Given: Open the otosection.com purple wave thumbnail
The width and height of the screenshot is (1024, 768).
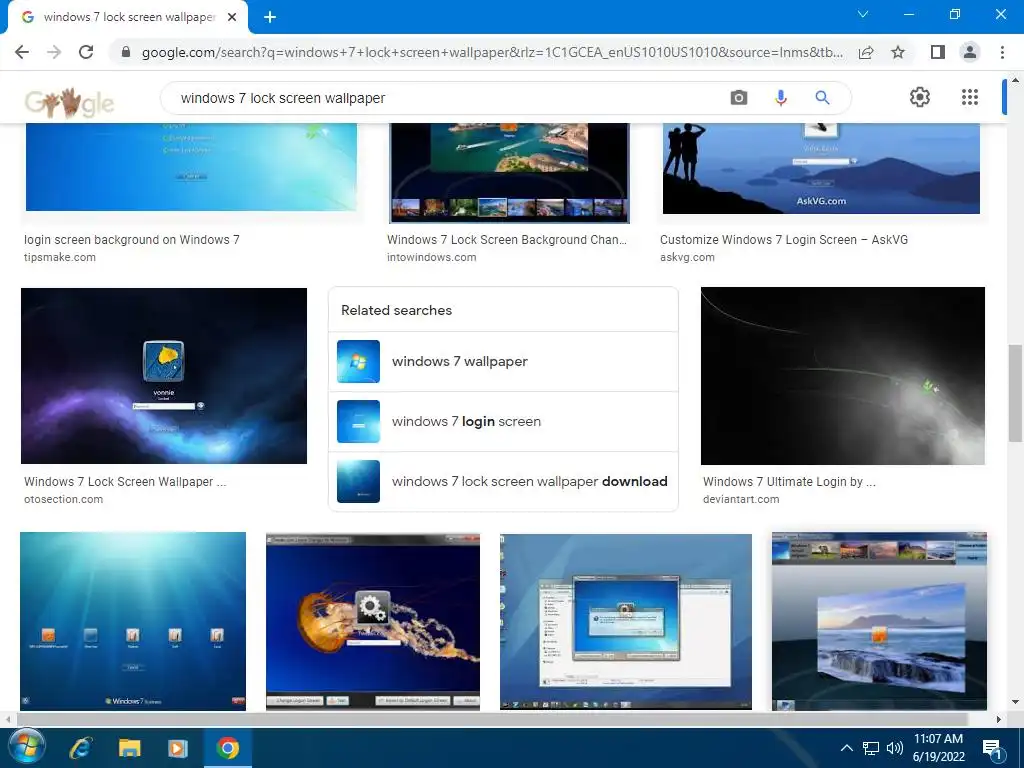Looking at the screenshot, I should point(164,376).
